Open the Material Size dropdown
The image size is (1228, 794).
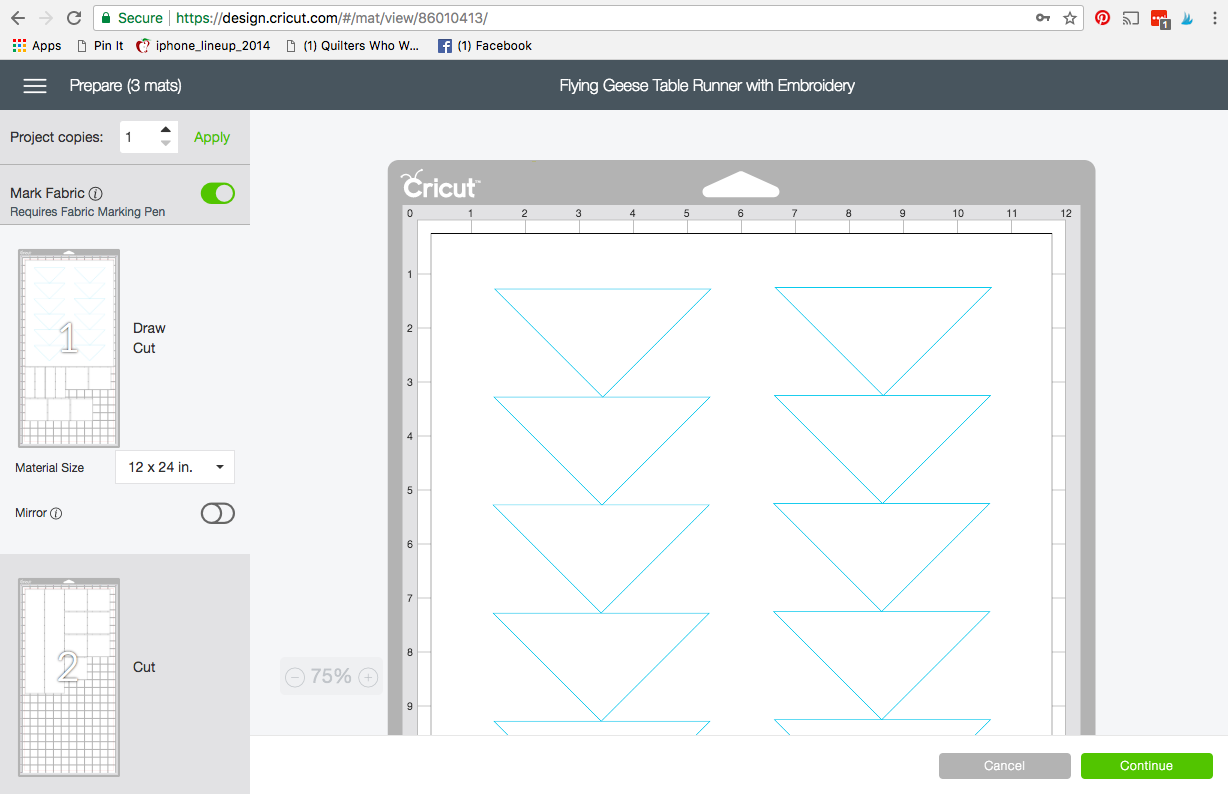(175, 467)
